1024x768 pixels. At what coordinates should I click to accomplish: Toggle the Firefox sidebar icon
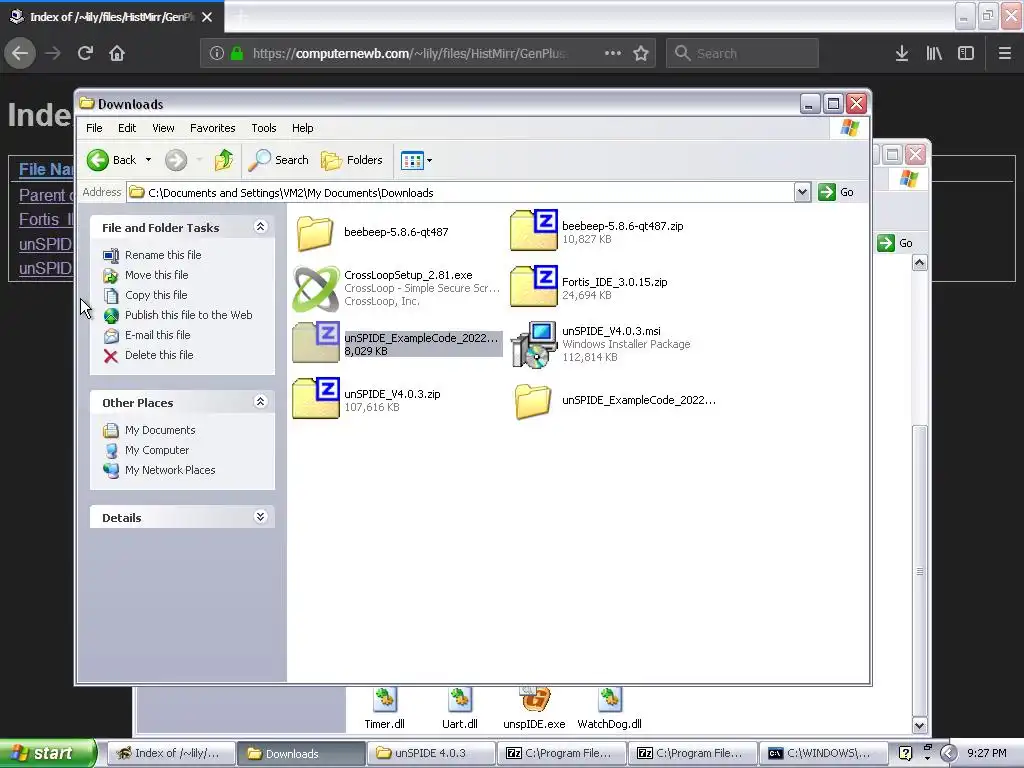tap(966, 53)
